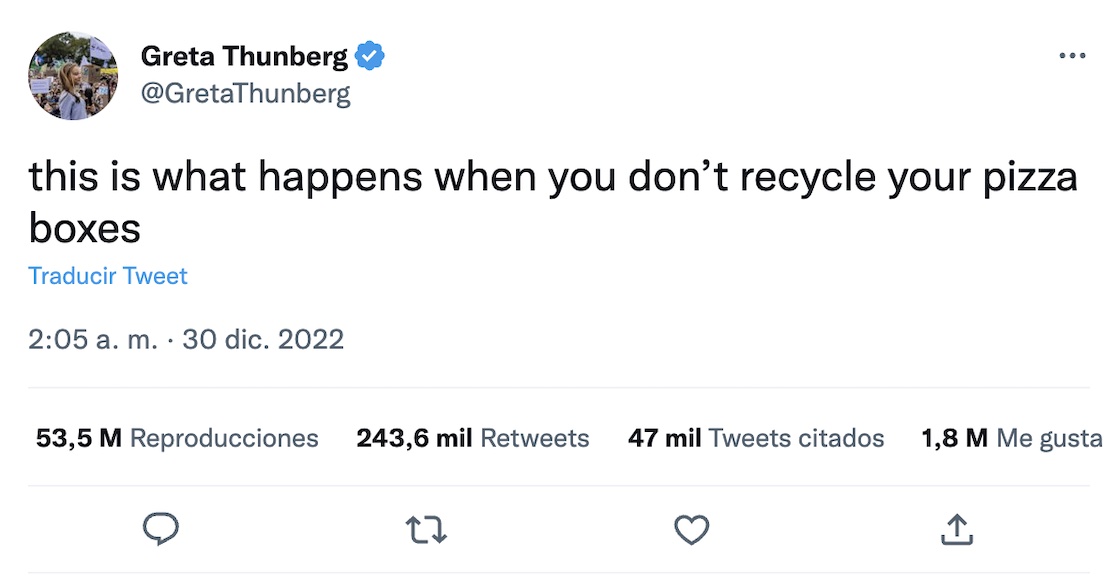Screen dimensions: 1120x581
Task: Click the reply speech bubble icon
Action: (x=160, y=530)
